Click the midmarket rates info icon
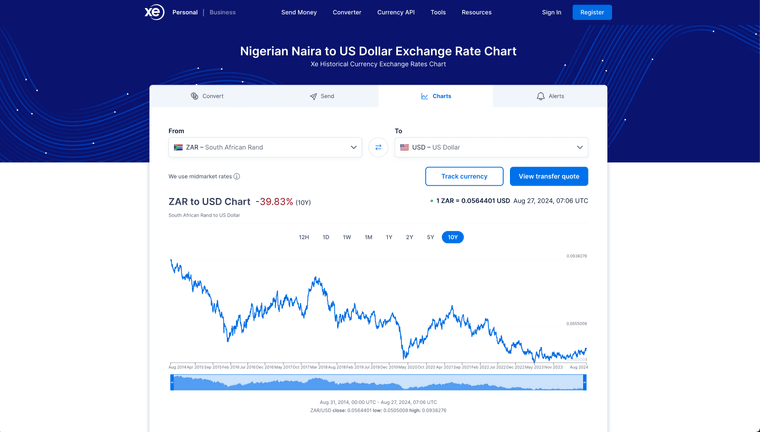The height and width of the screenshot is (432, 760). coord(237,176)
